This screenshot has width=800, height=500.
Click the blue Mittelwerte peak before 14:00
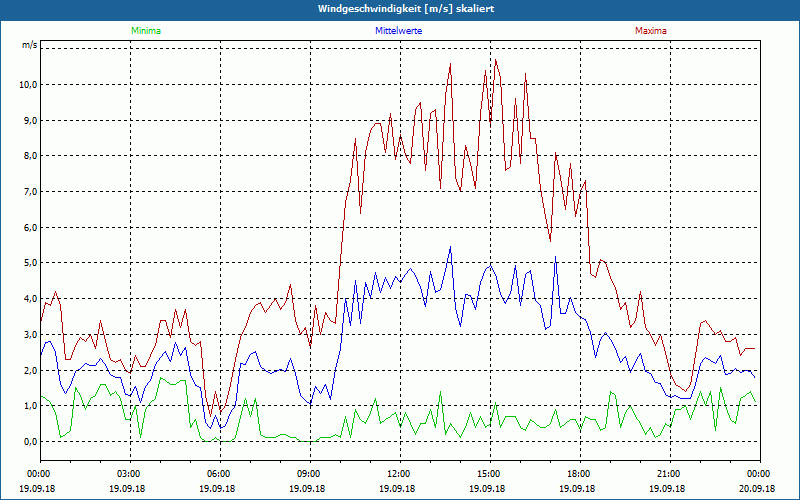(x=450, y=247)
